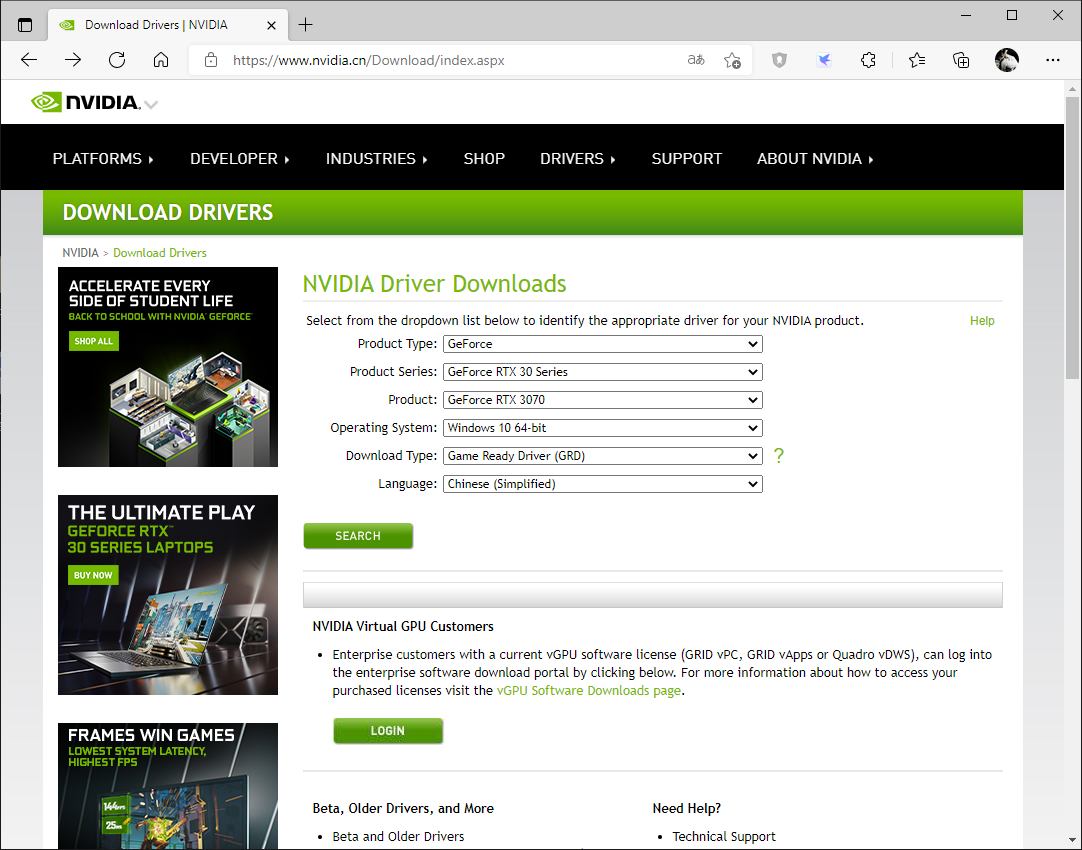Select the Download Drivers browser tab
1082x850 pixels.
coord(166,26)
